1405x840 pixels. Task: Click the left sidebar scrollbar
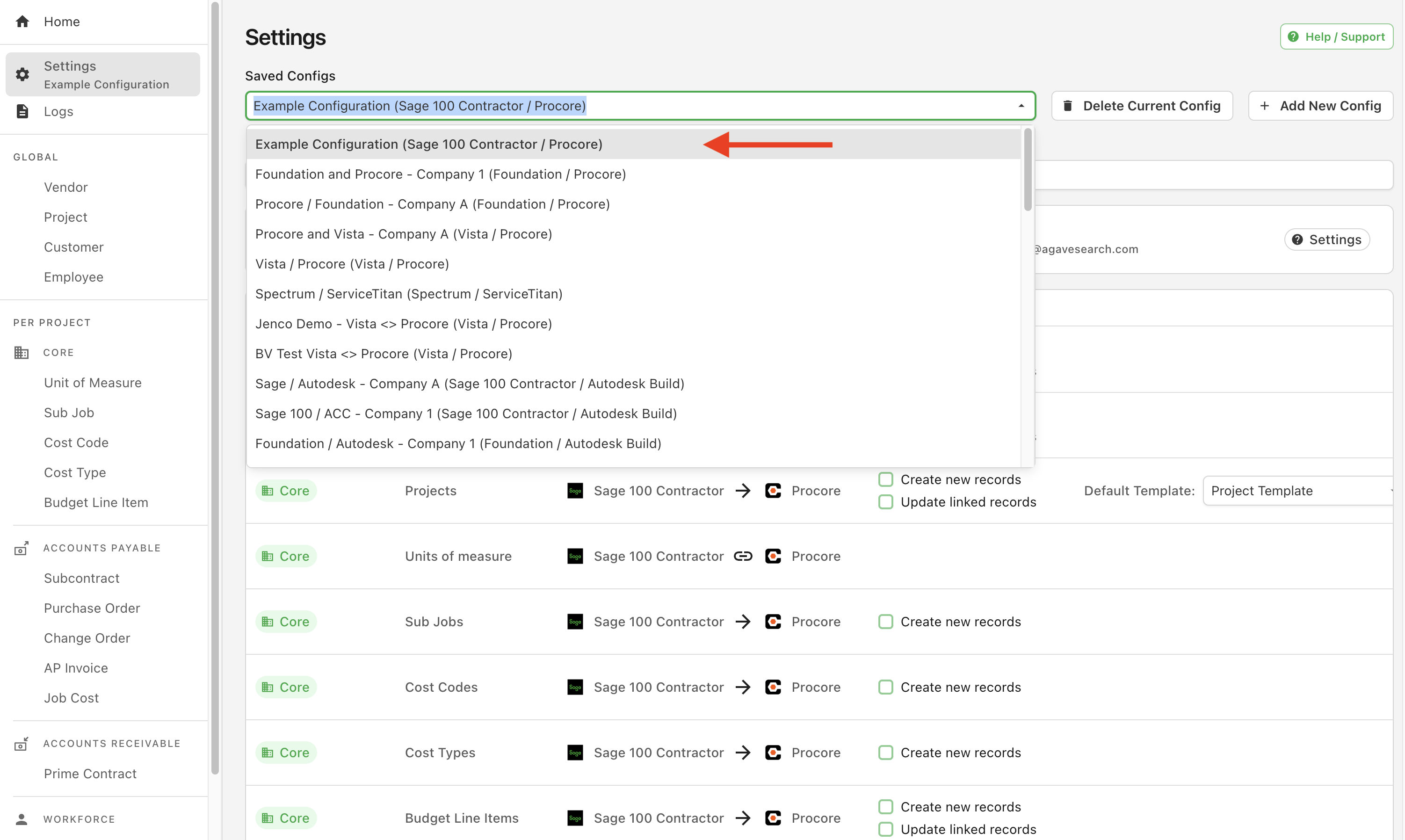(215, 388)
